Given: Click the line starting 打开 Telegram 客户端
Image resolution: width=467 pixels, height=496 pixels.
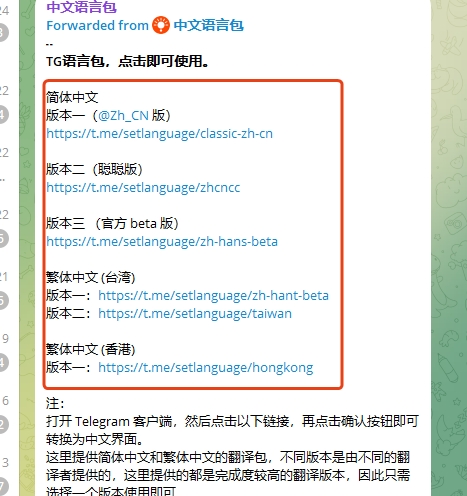Looking at the screenshot, I should point(232,422).
